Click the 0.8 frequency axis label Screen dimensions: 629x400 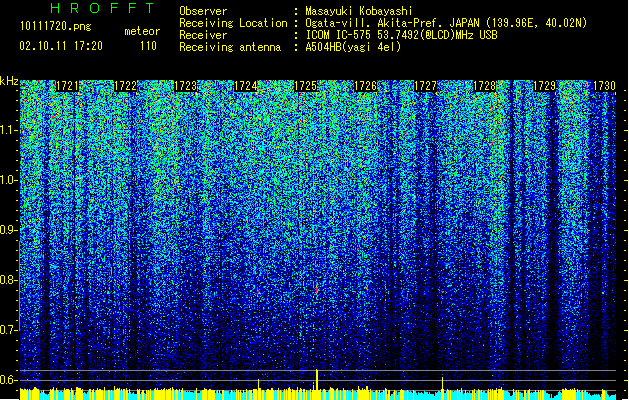[8, 280]
